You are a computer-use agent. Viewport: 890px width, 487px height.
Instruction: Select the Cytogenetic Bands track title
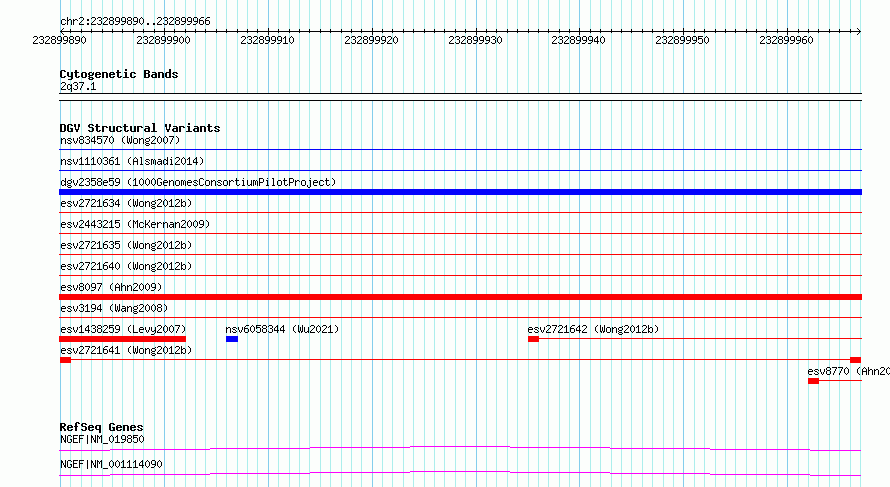(x=119, y=74)
